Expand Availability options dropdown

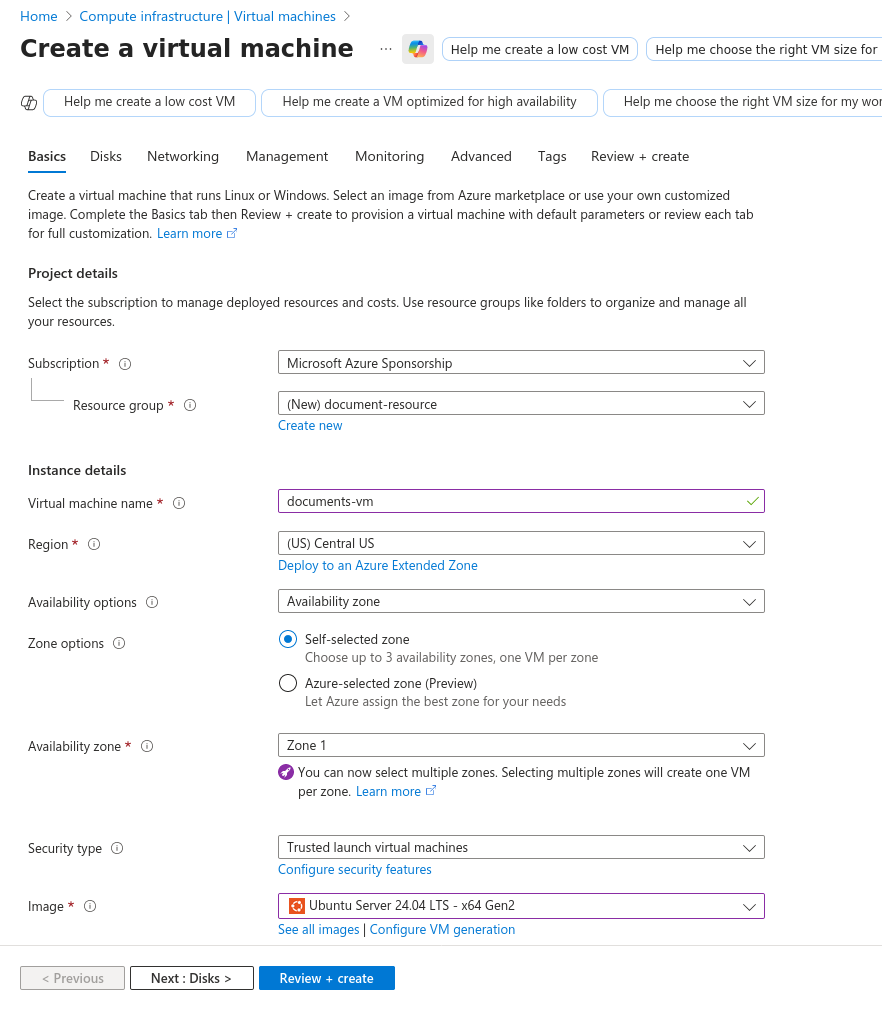521,601
